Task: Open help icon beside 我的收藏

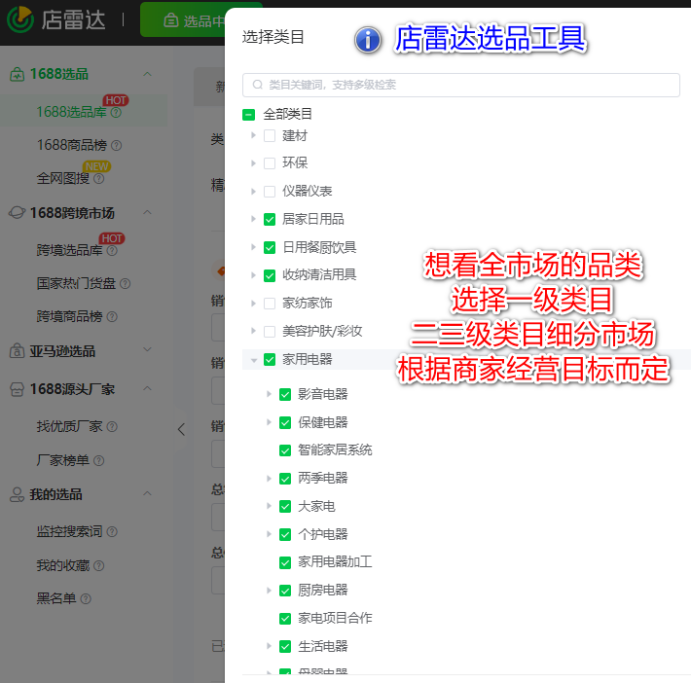Action: point(99,565)
